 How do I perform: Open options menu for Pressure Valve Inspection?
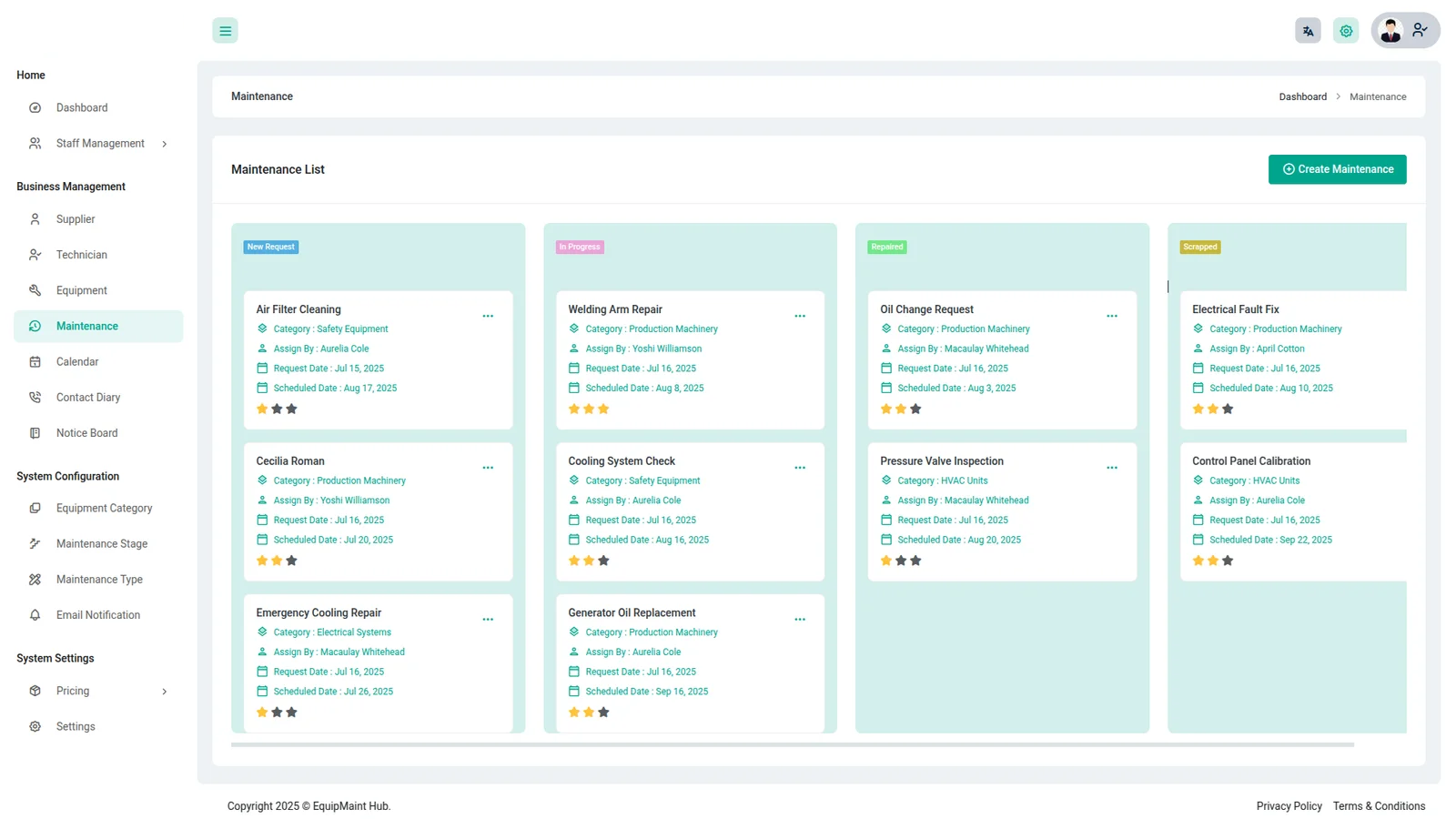coord(1111,468)
